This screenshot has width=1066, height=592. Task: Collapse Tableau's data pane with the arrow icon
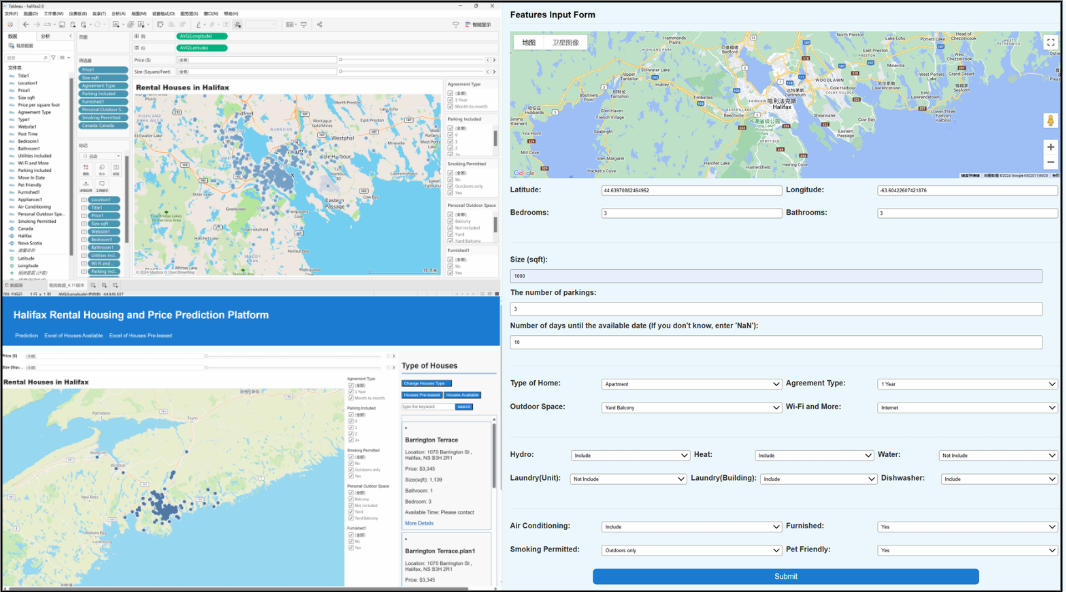(70, 36)
